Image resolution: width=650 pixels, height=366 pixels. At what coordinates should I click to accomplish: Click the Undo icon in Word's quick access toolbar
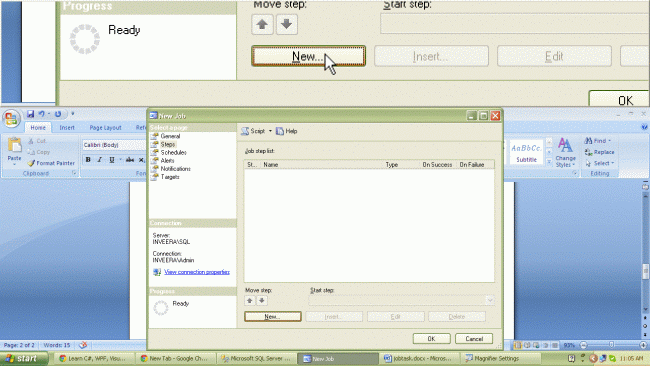click(x=41, y=114)
